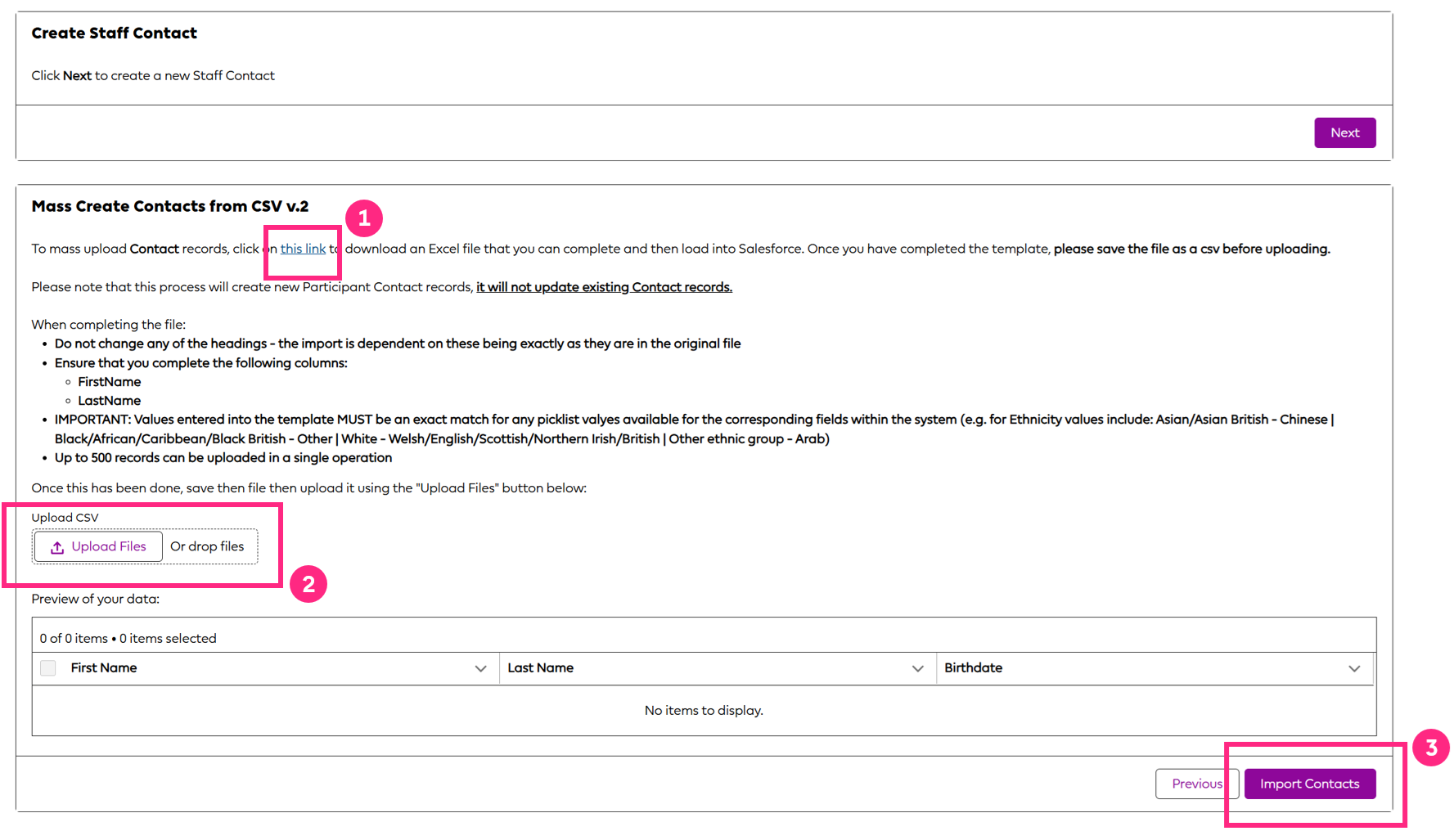Select the checkbox in the preview table header
Viewport: 1454px width, 840px height.
47,667
